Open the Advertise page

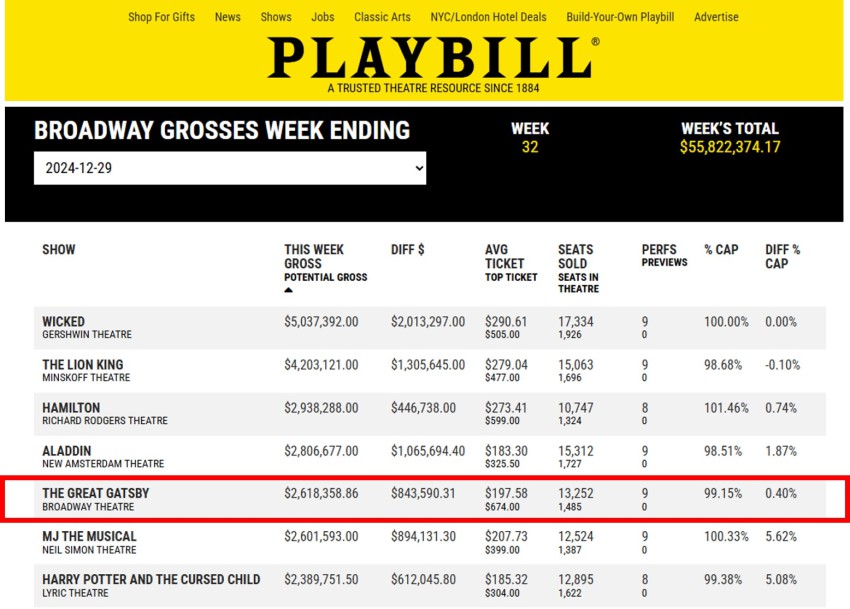click(x=716, y=17)
